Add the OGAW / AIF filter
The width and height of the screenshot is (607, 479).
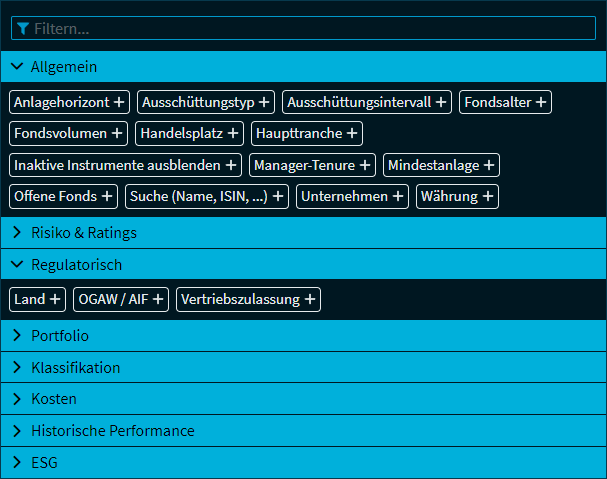point(159,299)
